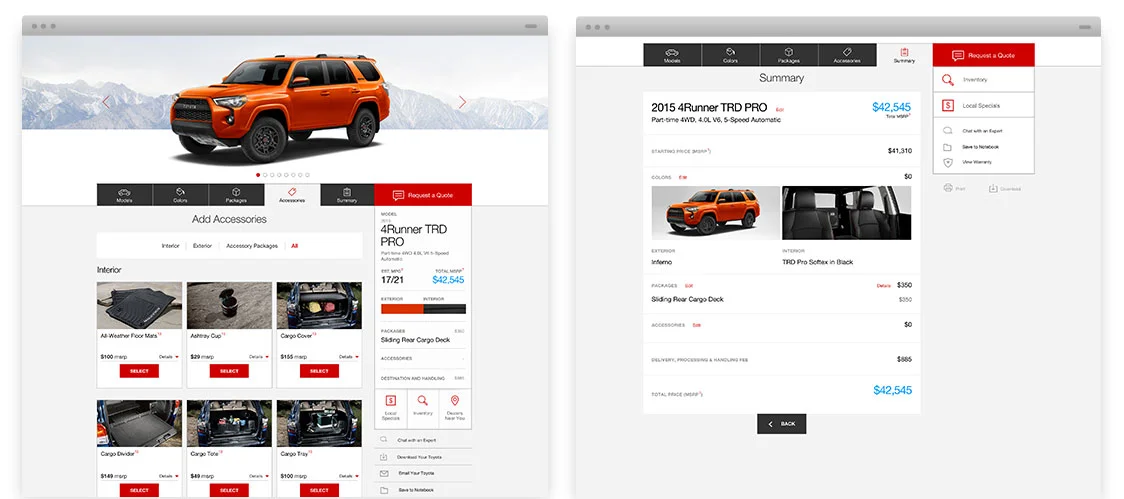
Task: Select the Cargo Tote accessory
Action: point(229,490)
